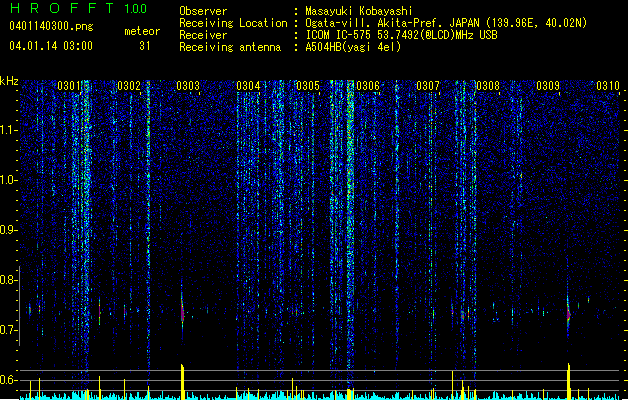Click the Receiving antenna label

(x=230, y=47)
